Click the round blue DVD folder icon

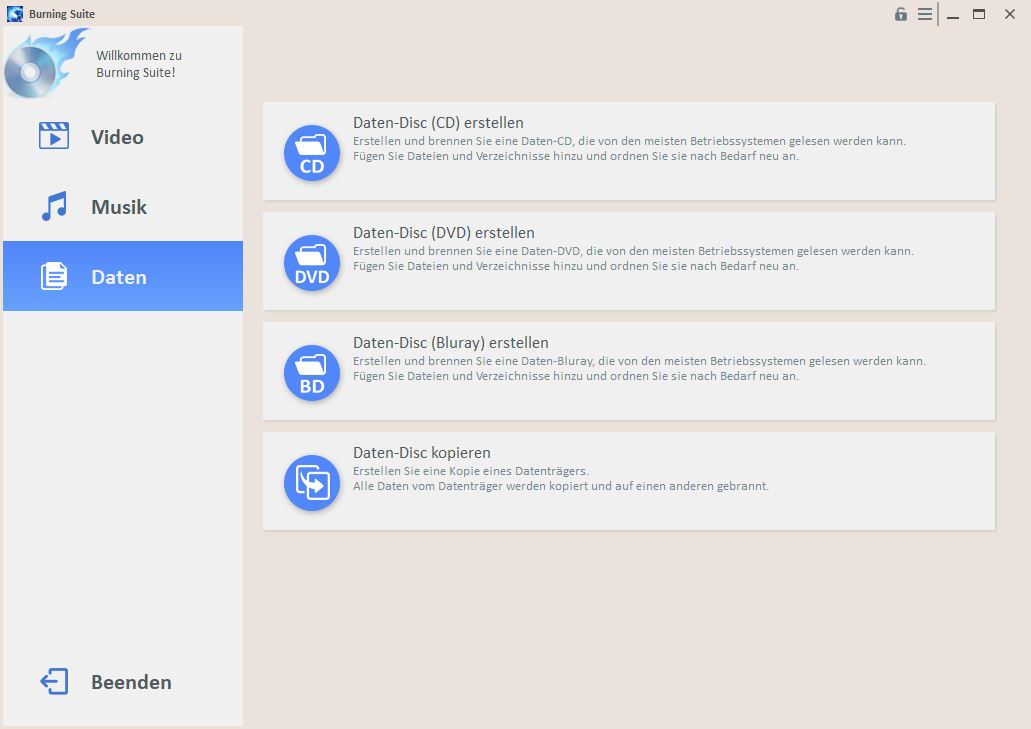pos(312,263)
